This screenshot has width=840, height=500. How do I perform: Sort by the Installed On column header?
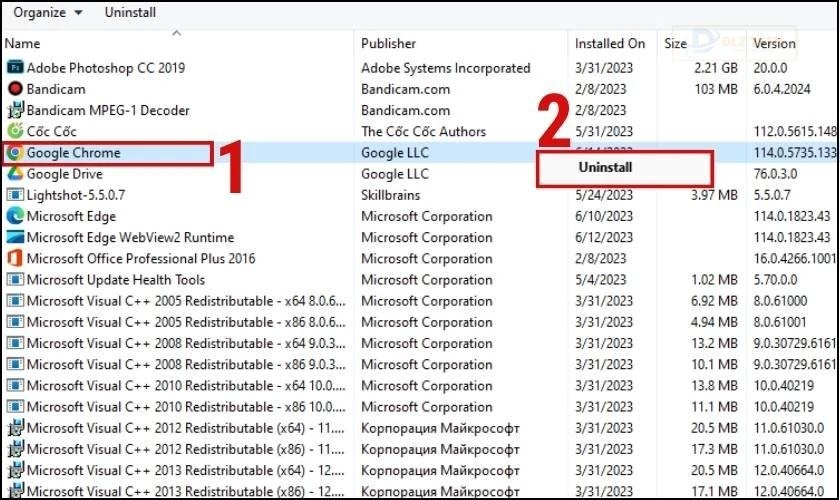point(610,43)
